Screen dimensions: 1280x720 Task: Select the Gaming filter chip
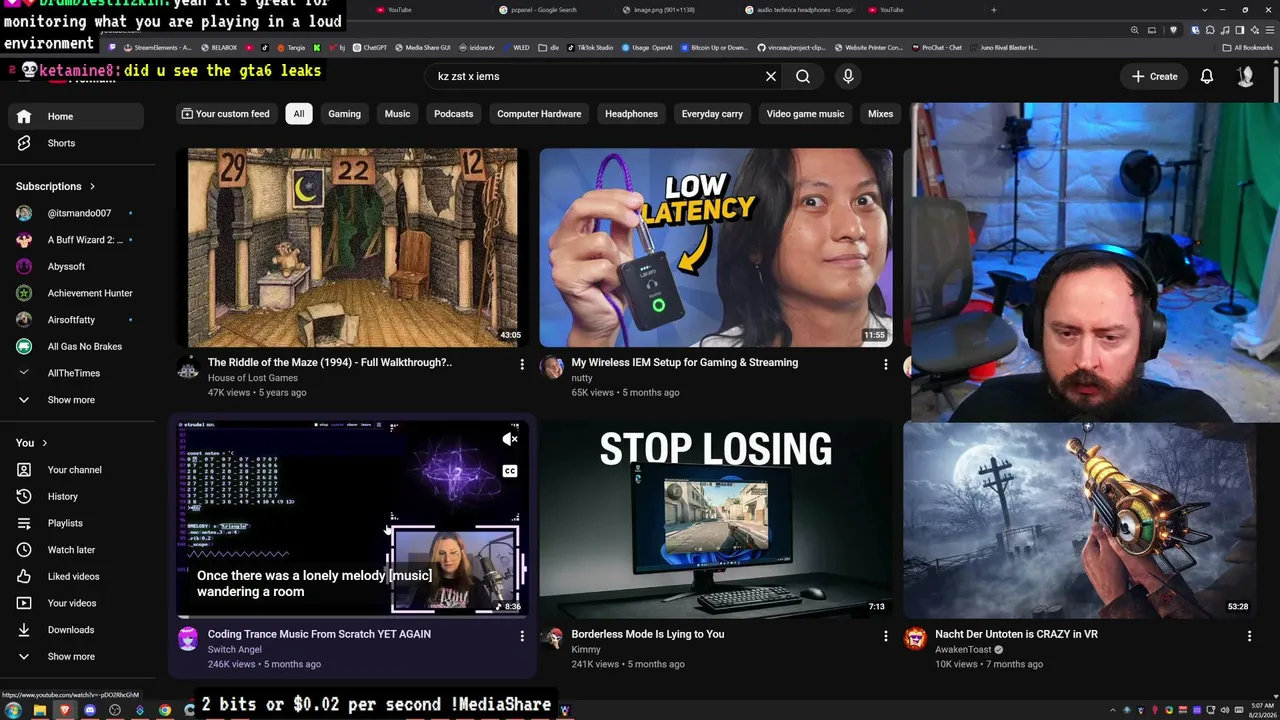344,114
